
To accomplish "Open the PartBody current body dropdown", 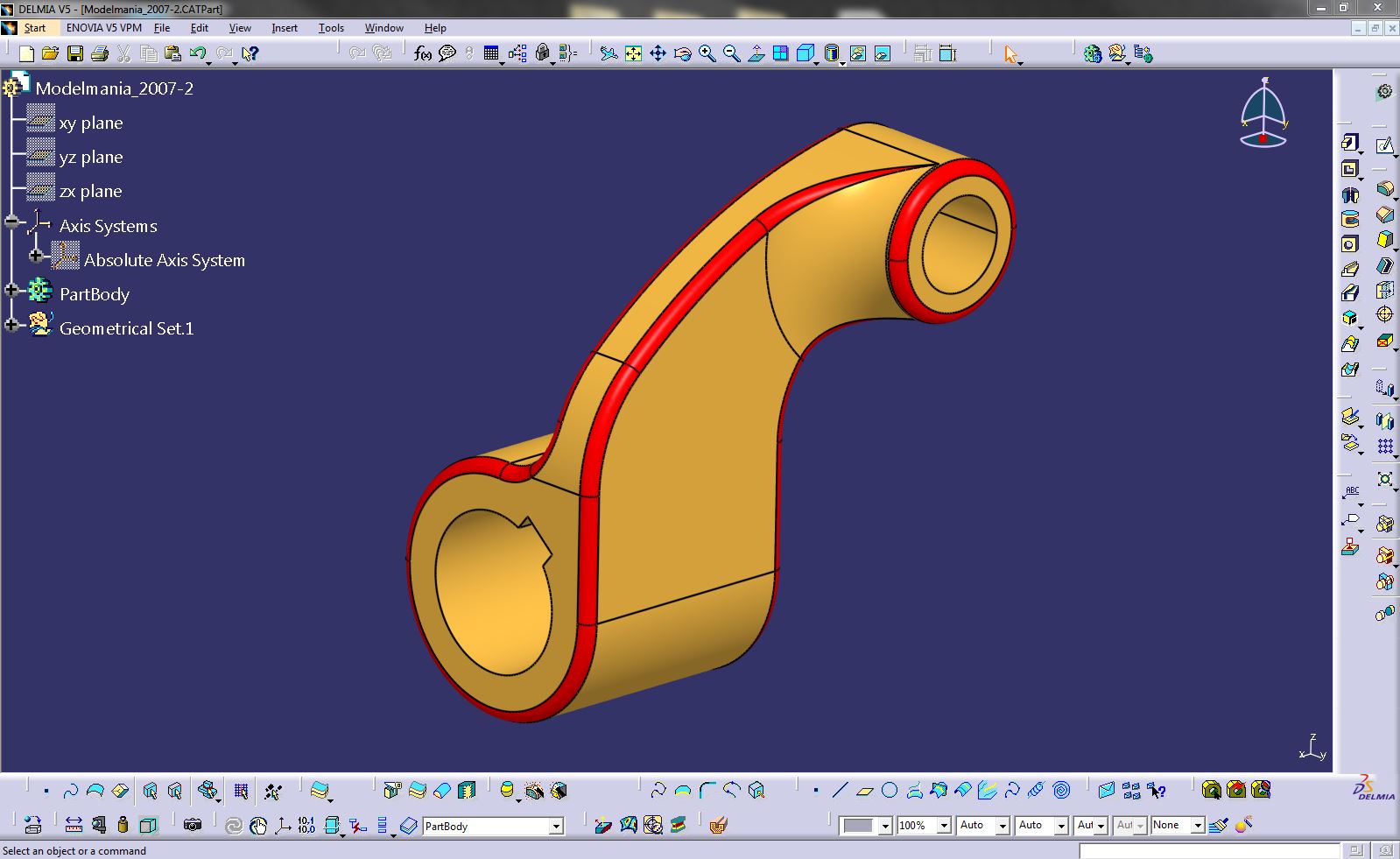I will pyautogui.click(x=555, y=826).
